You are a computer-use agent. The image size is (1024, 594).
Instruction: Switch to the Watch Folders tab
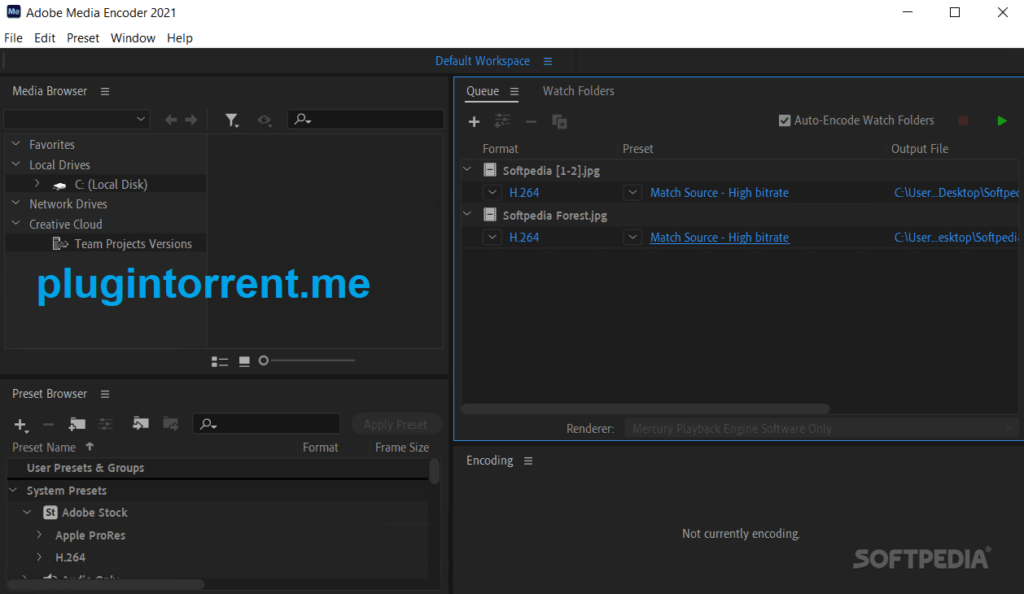point(578,91)
